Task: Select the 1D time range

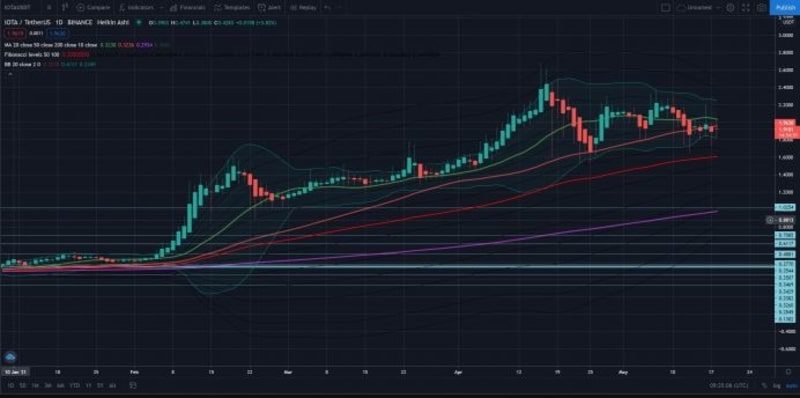Action: 11,386
